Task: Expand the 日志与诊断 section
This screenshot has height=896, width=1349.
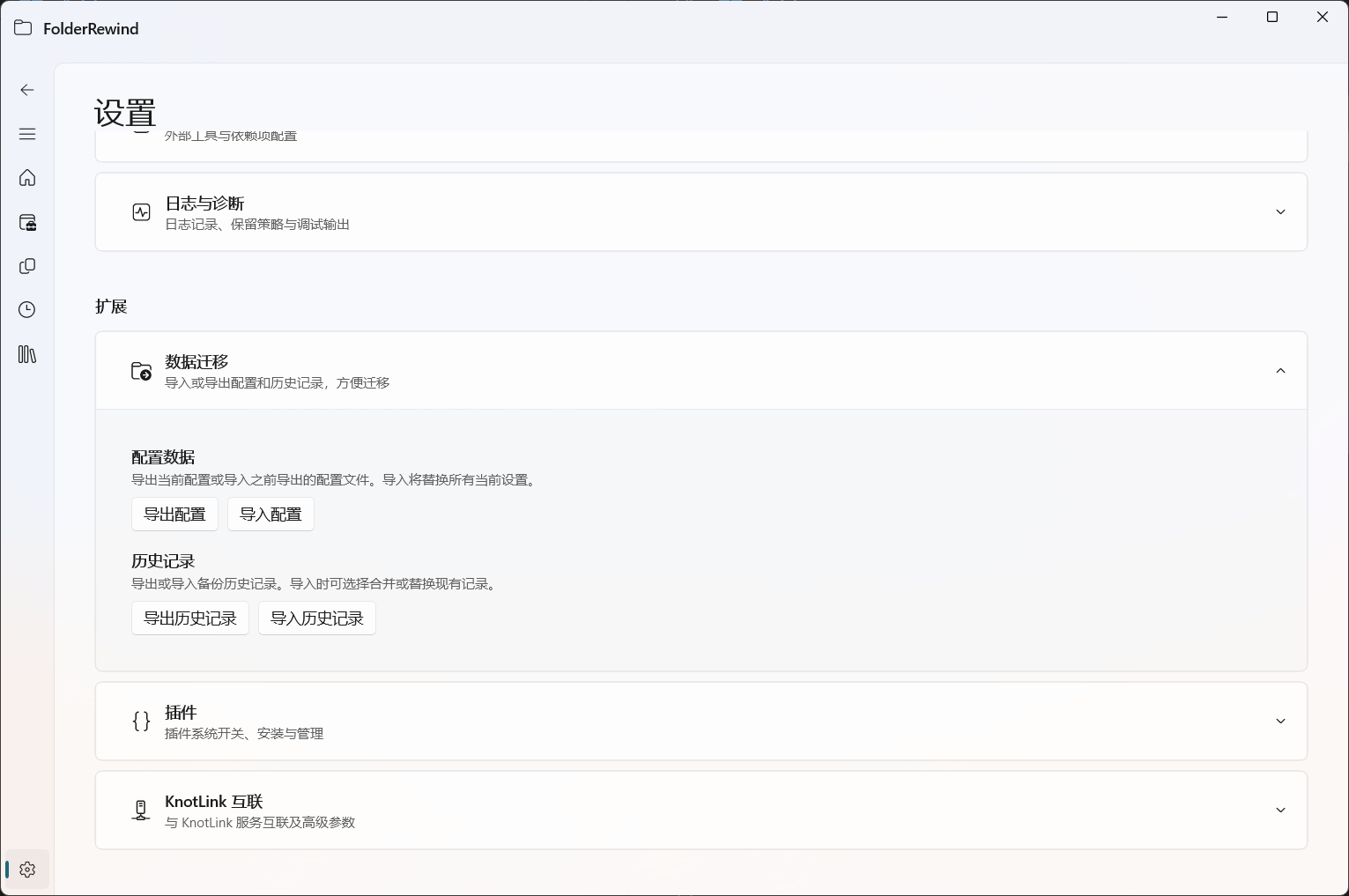Action: [x=1280, y=211]
